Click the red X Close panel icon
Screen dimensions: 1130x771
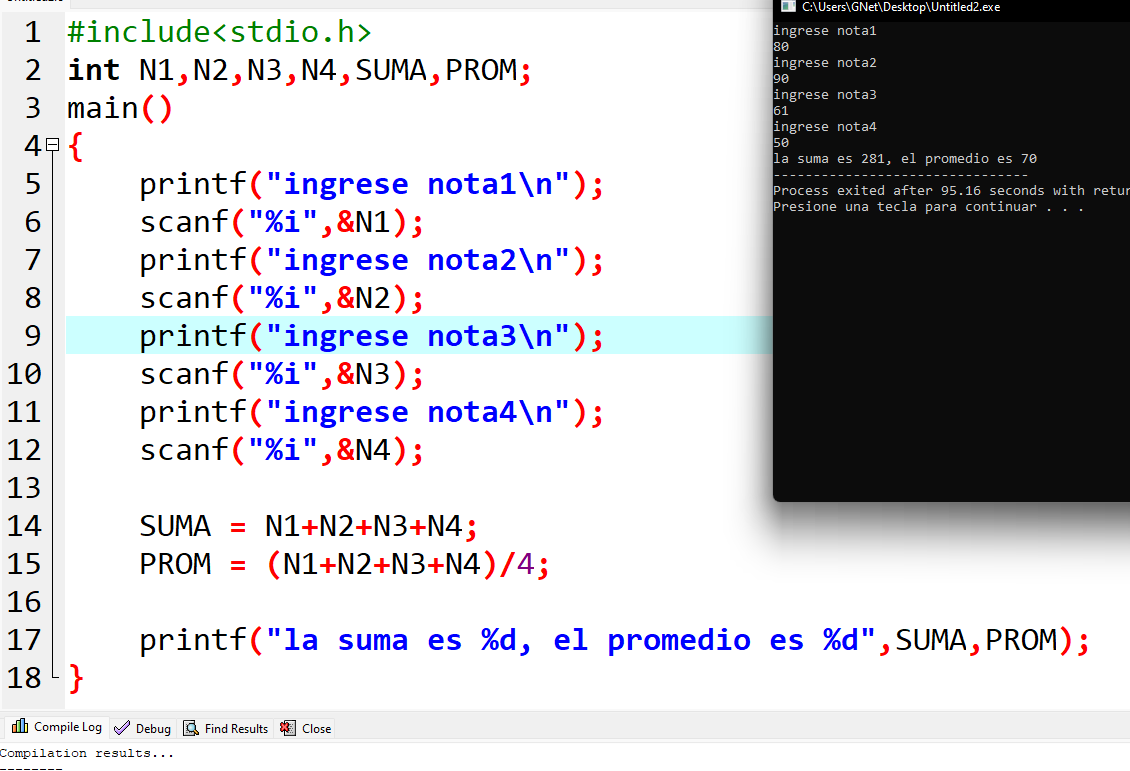point(288,728)
